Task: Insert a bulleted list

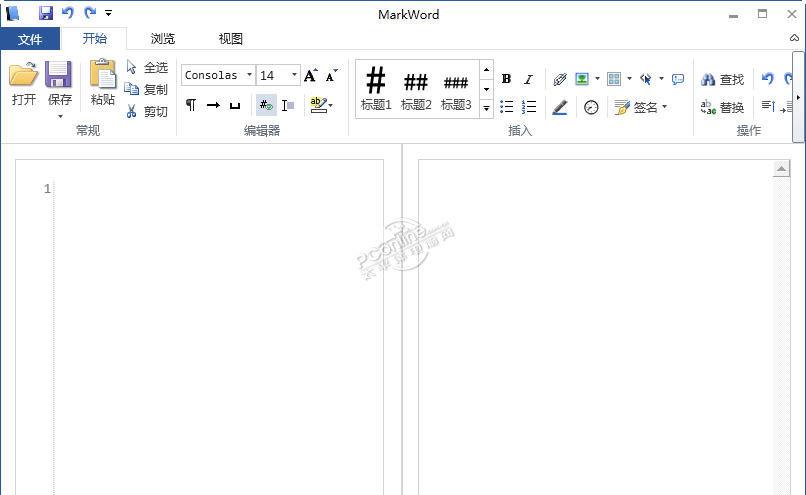Action: click(506, 106)
